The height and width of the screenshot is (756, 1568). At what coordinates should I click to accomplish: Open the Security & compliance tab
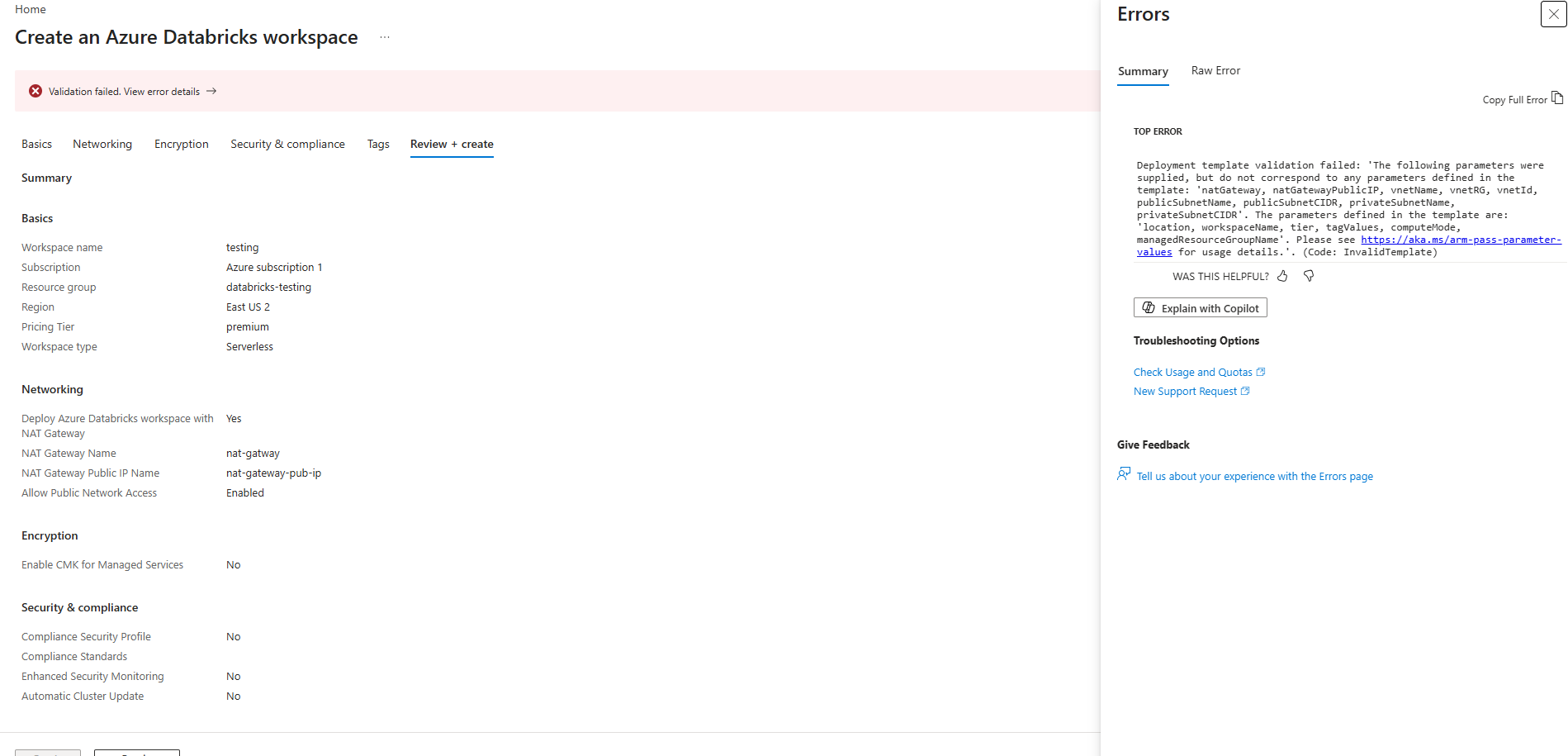pyautogui.click(x=287, y=144)
